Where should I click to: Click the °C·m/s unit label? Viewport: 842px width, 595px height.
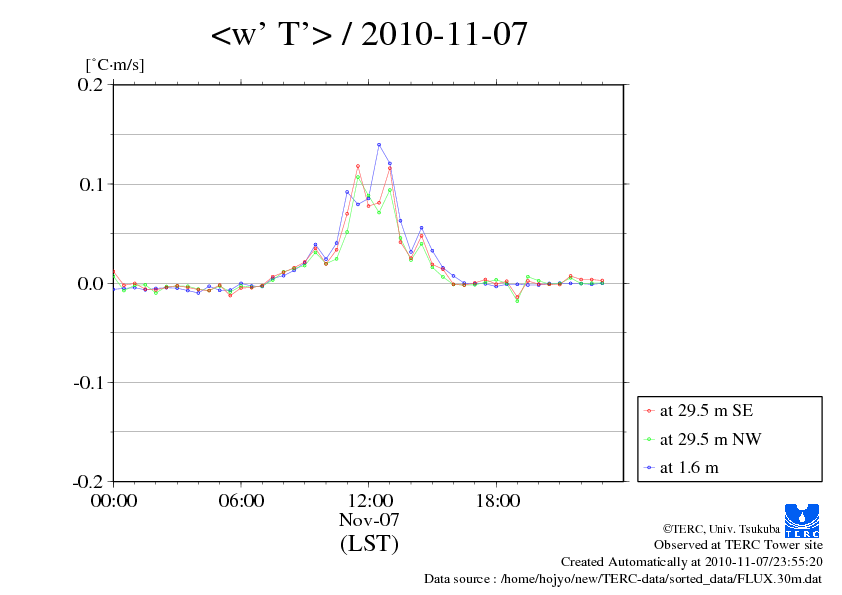click(x=115, y=65)
